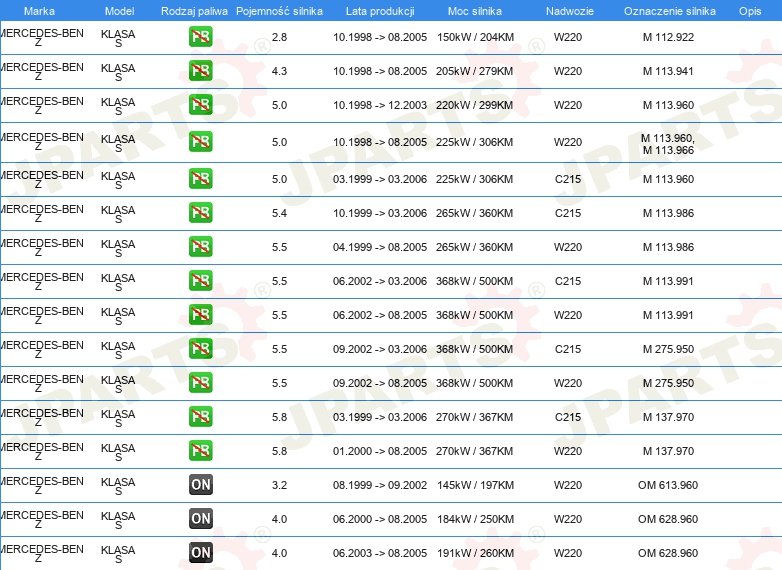The image size is (782, 570).
Task: Select engine codes M 113.960, M 113.966
Action: [x=668, y=144]
